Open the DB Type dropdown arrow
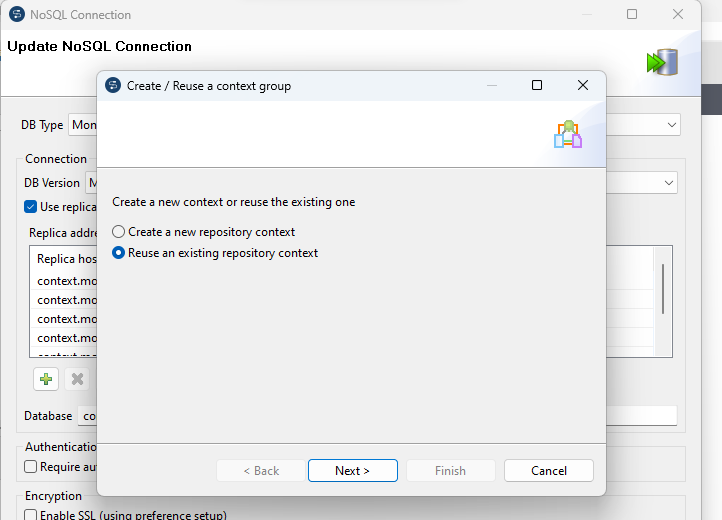Image resolution: width=722 pixels, height=520 pixels. coord(672,125)
